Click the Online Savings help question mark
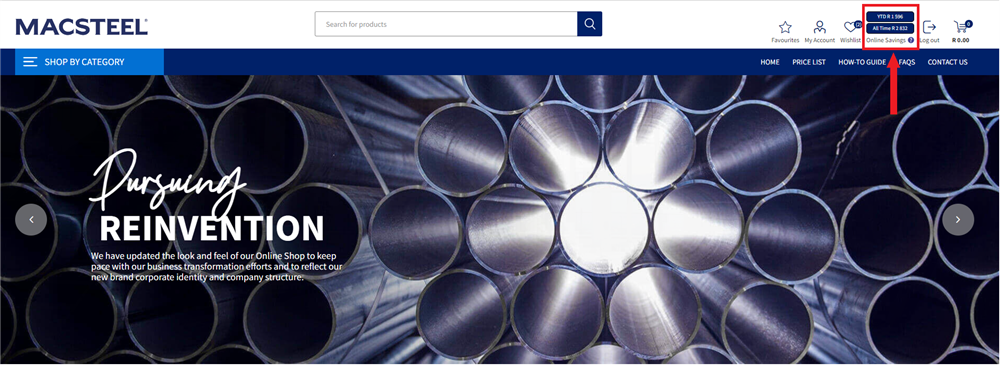Viewport: 1000px width, 366px height. click(x=911, y=40)
